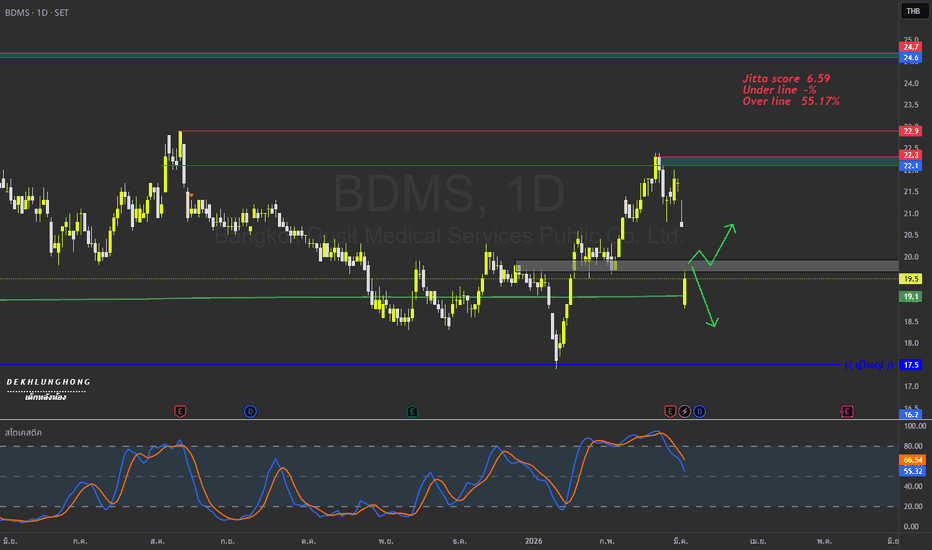Select the red 22.3 price label
932x550 pixels.
coord(911,155)
